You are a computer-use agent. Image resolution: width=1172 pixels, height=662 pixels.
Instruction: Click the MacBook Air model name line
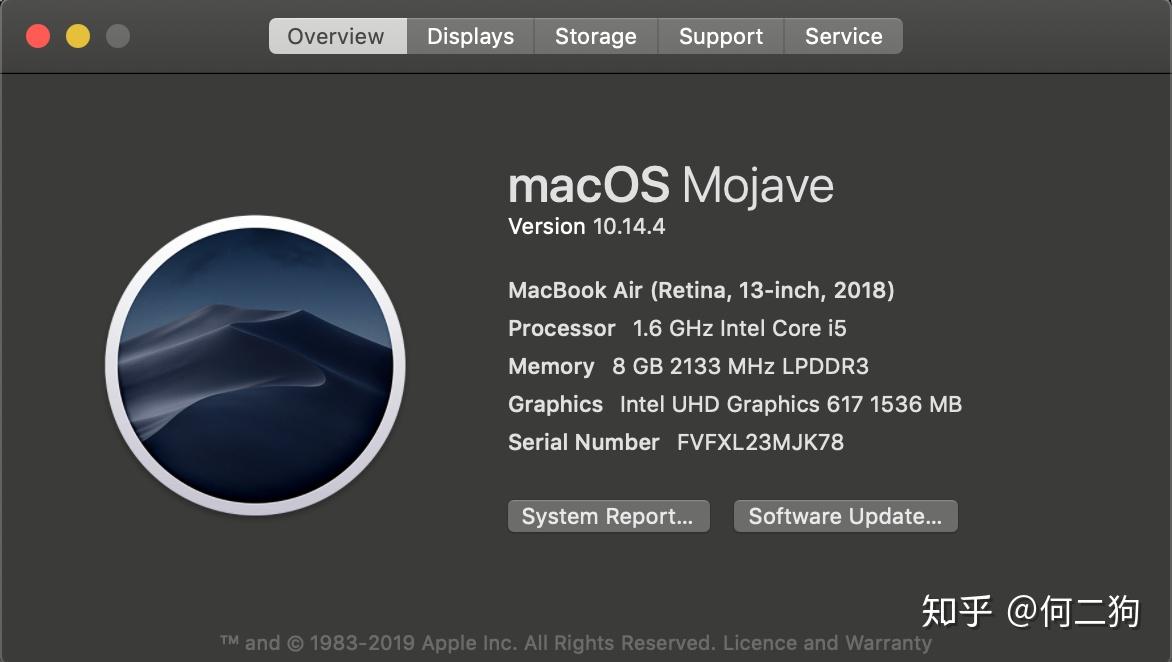701,291
